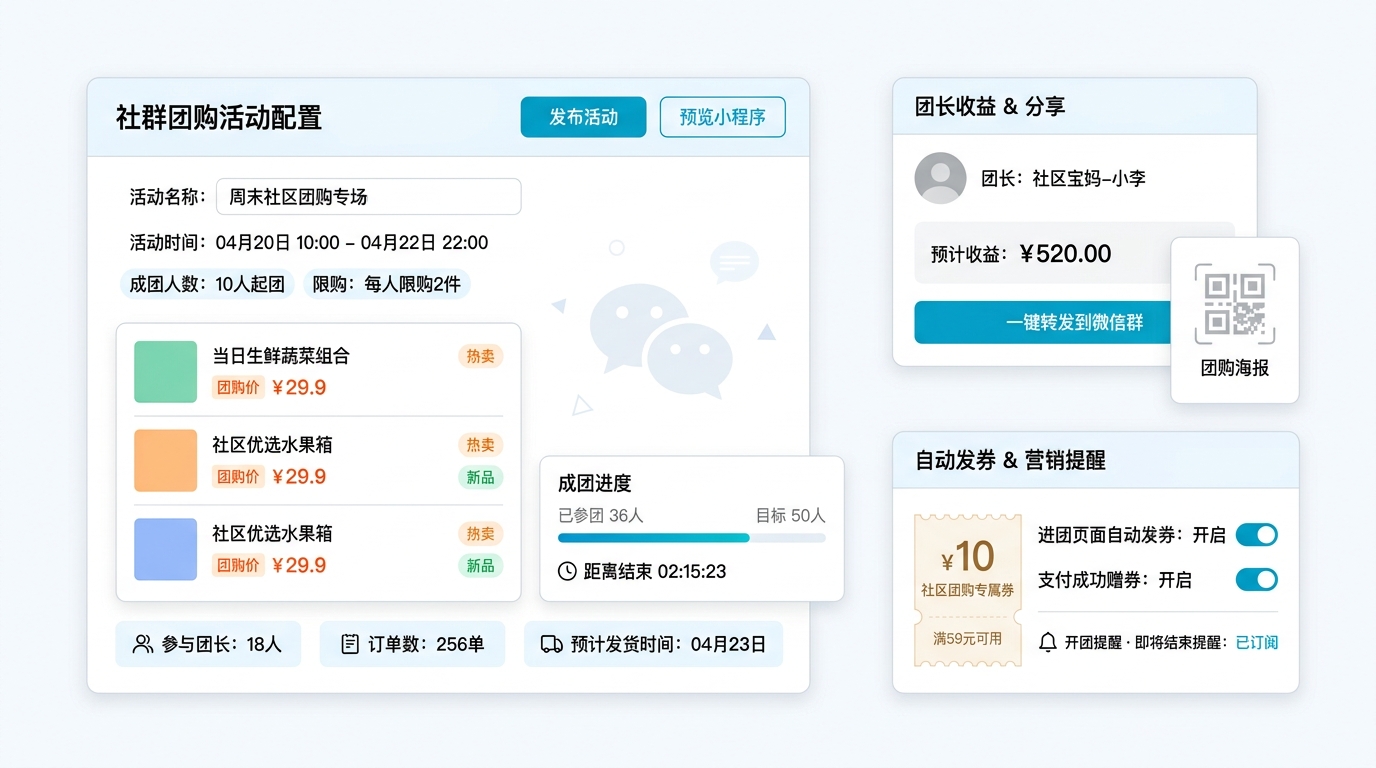Viewport: 1376px width, 768px height.
Task: Disable the 支付成功赠券 switch
Action: click(1256, 580)
